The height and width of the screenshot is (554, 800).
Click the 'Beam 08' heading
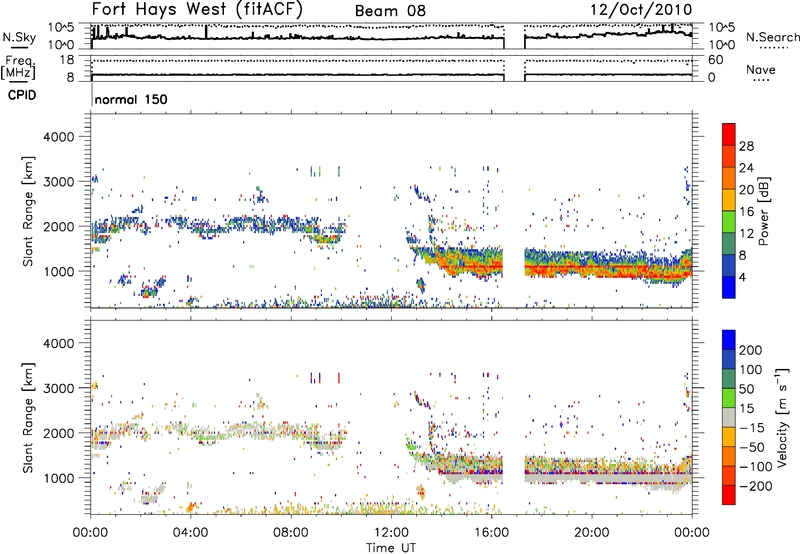coord(390,11)
